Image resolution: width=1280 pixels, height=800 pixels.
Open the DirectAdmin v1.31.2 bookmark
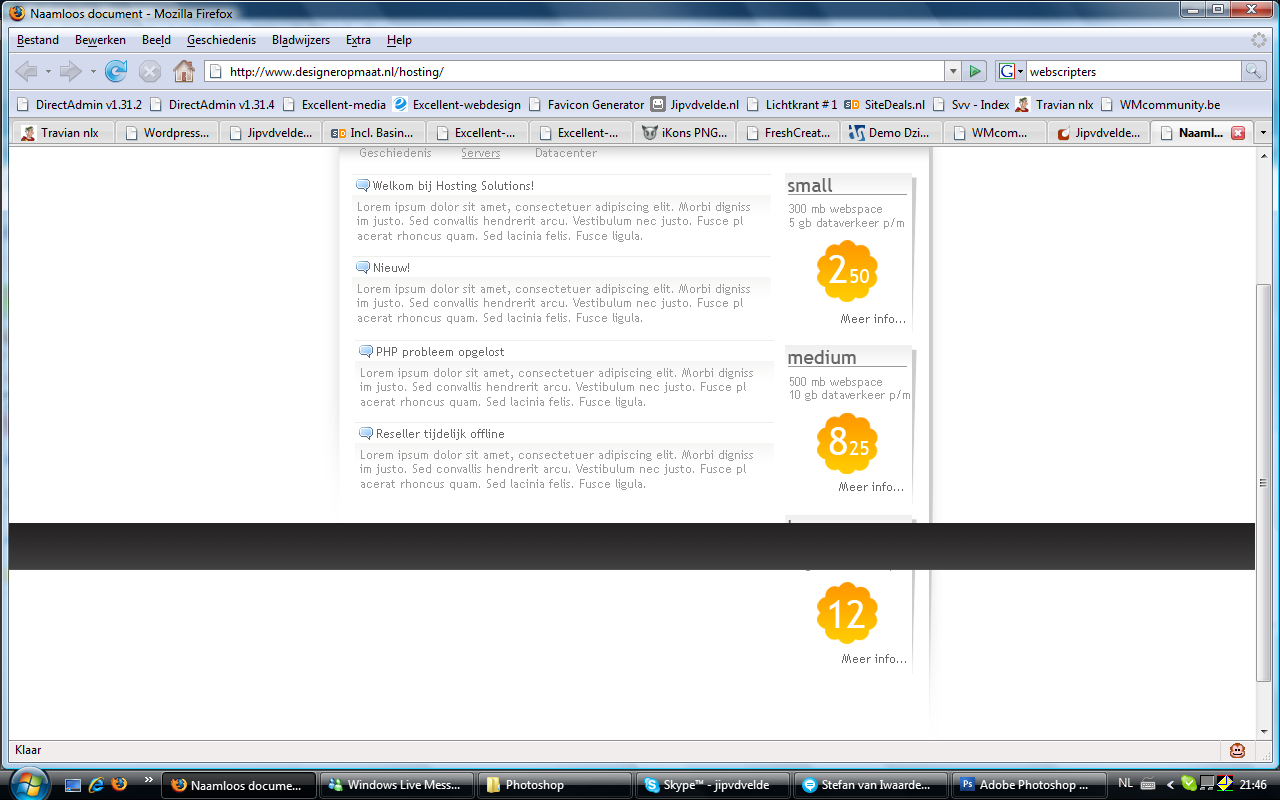80,104
